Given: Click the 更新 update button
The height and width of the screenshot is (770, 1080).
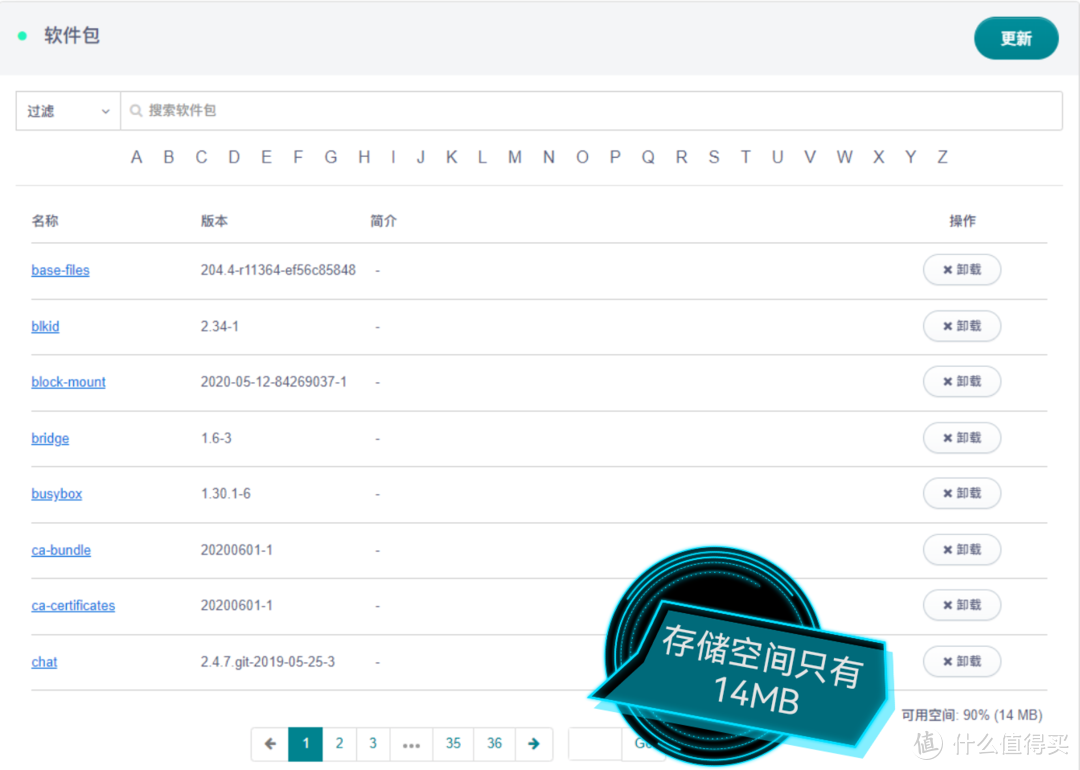Looking at the screenshot, I should pos(1016,38).
